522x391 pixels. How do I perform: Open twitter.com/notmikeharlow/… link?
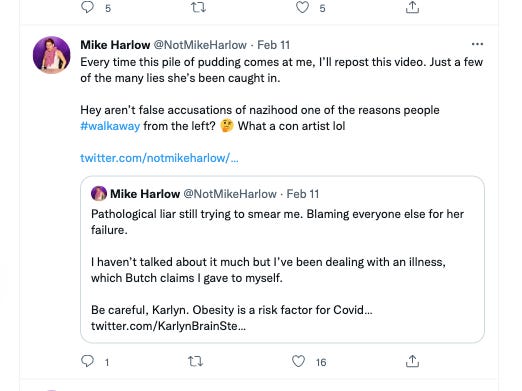click(x=159, y=158)
